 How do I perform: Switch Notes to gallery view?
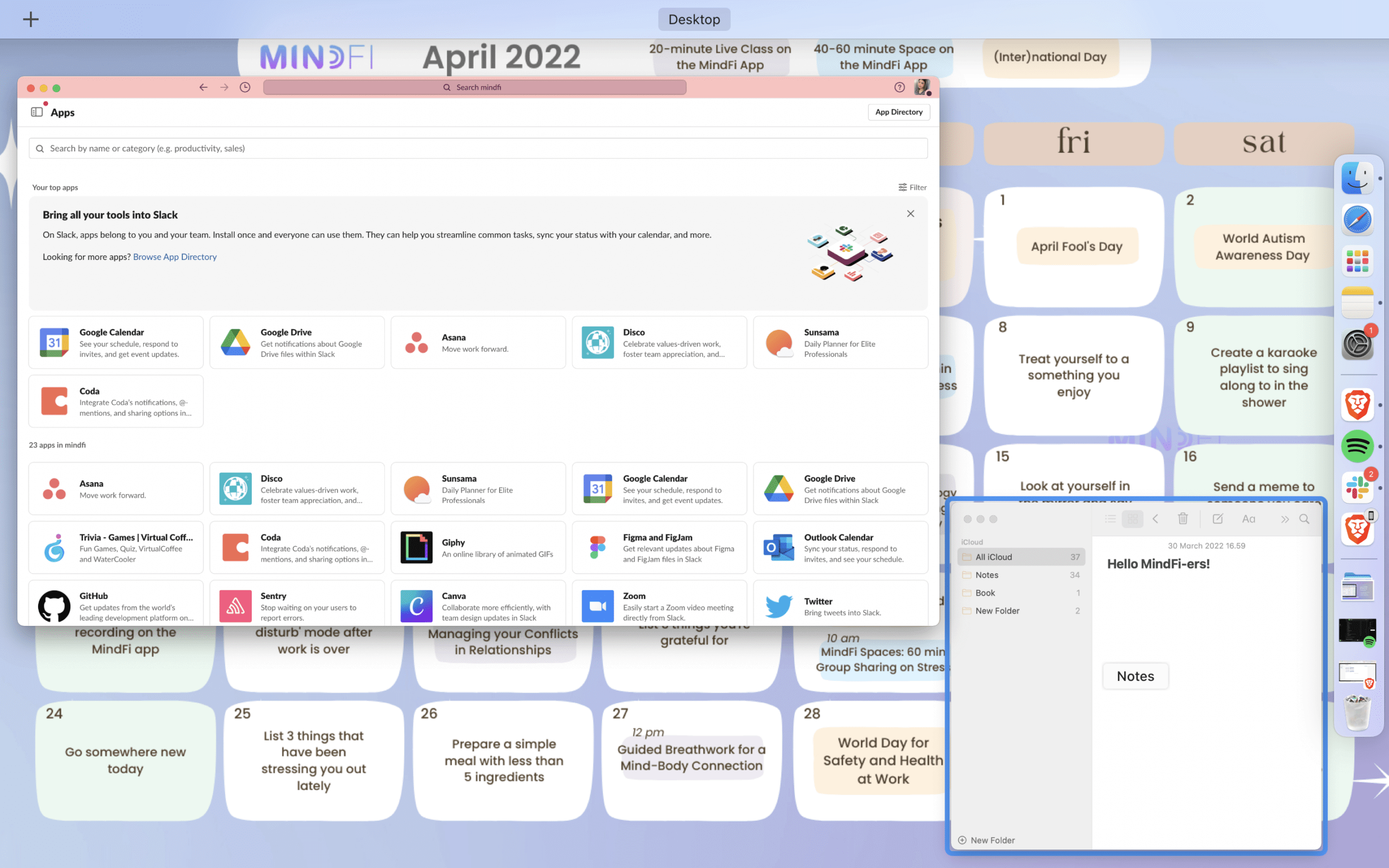click(1132, 519)
